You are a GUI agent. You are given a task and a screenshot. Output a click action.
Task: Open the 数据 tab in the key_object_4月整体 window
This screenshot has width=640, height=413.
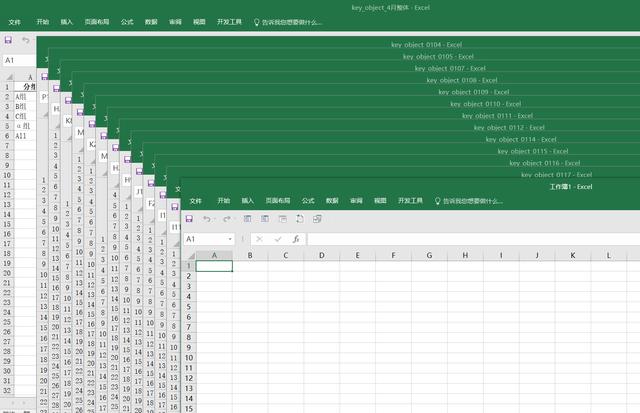[151, 20]
